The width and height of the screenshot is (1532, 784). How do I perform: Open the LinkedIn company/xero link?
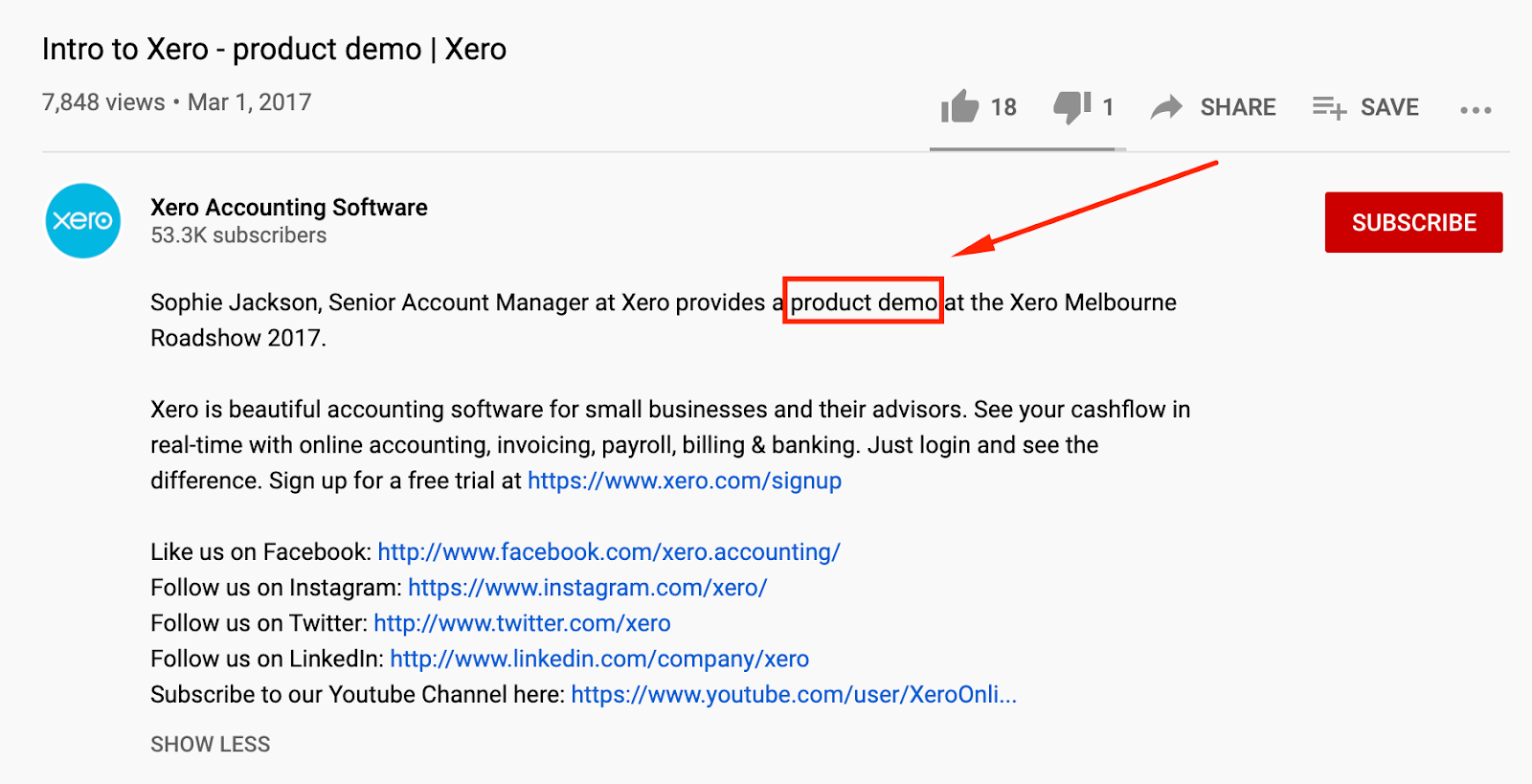599,659
